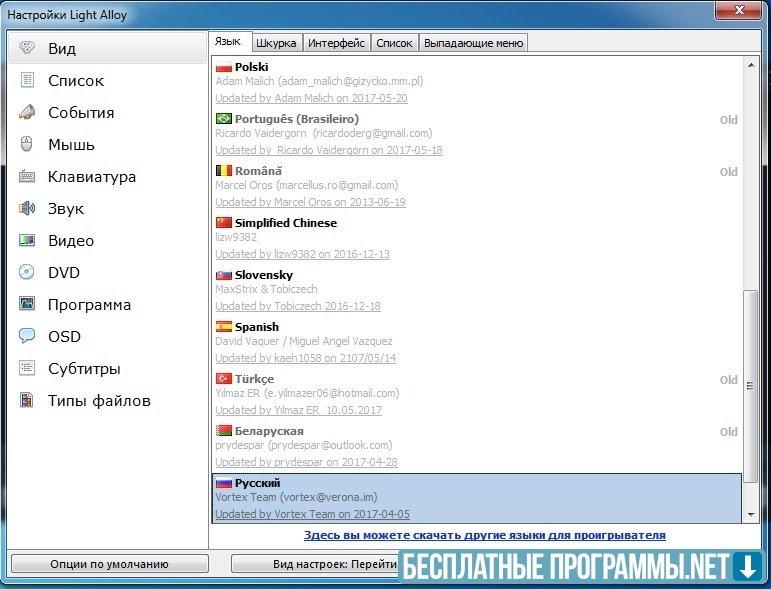Open События section via bell icon

pos(27,113)
